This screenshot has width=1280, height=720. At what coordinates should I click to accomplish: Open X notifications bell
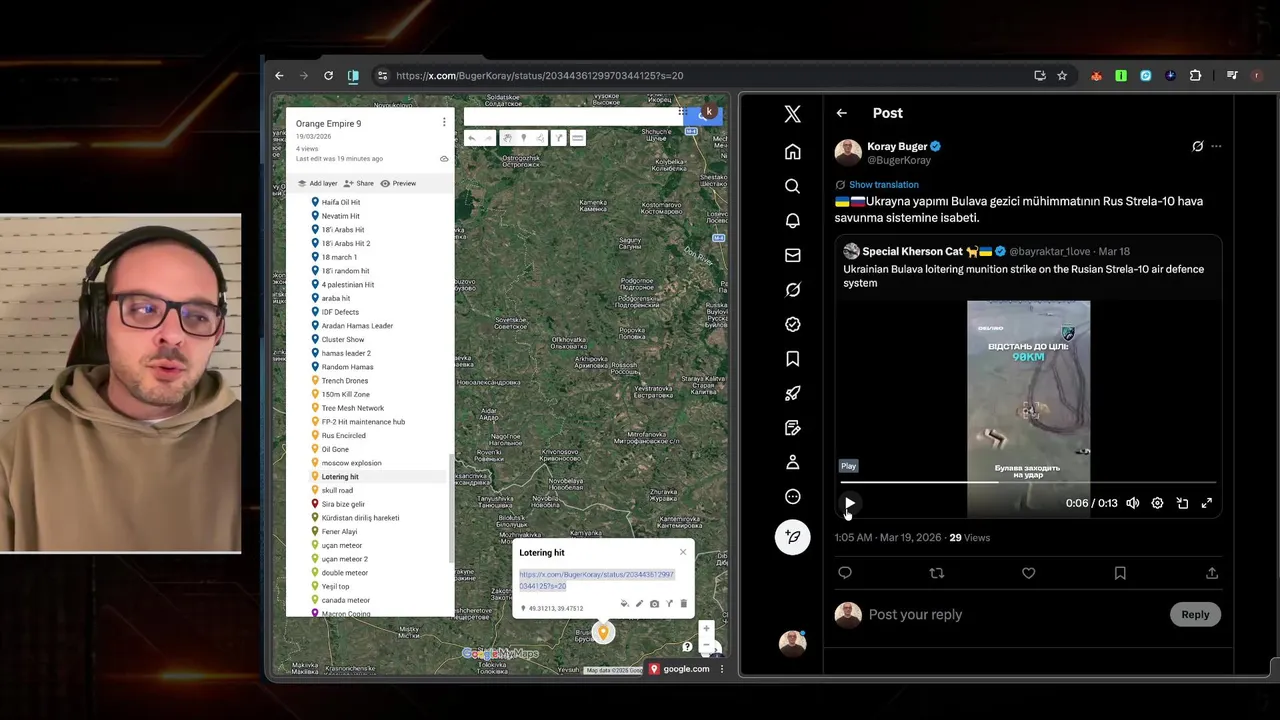792,220
